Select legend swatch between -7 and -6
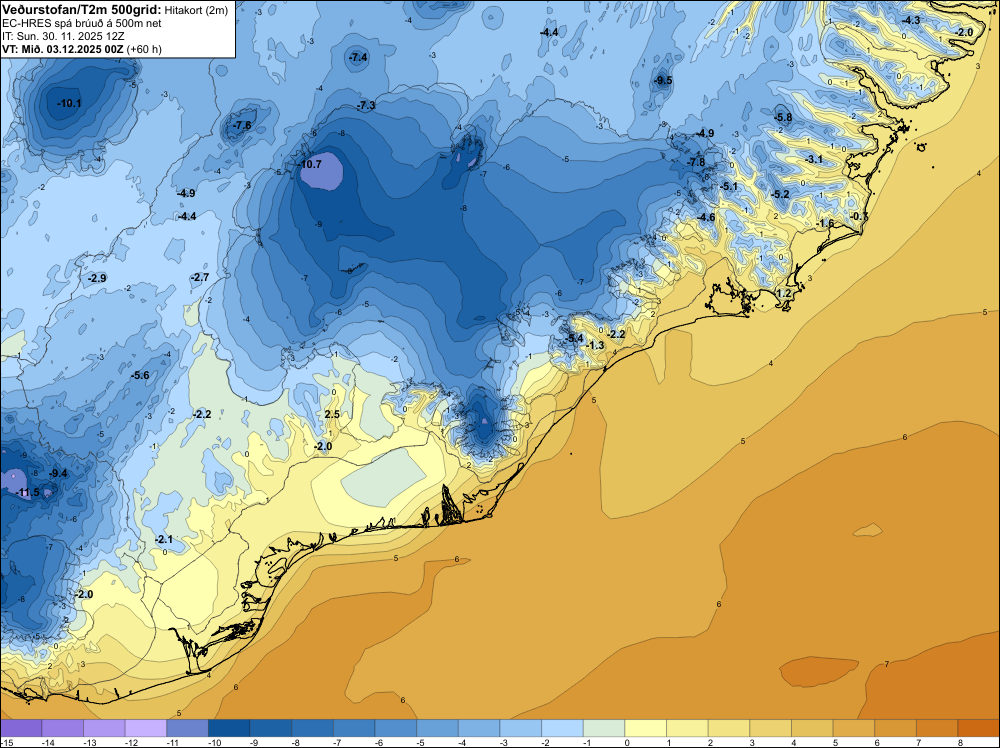 pos(354,728)
